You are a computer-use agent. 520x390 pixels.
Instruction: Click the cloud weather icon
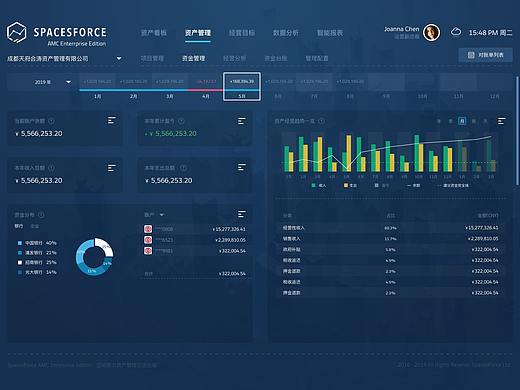[x=456, y=32]
